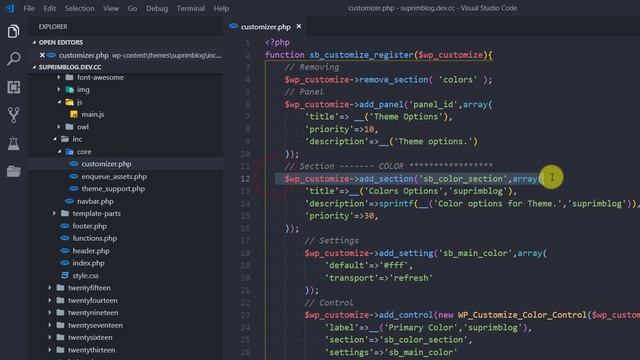Place cursor on 'sb_color_section' in line 12
The height and width of the screenshot is (360, 640).
[x=463, y=179]
